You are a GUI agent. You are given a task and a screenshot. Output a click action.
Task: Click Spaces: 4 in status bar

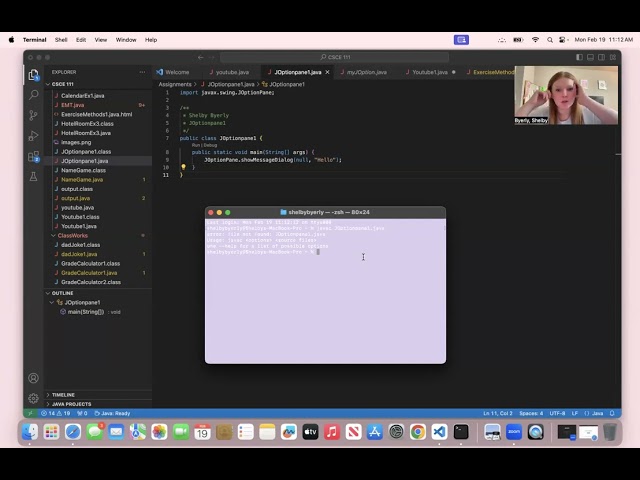pos(531,413)
